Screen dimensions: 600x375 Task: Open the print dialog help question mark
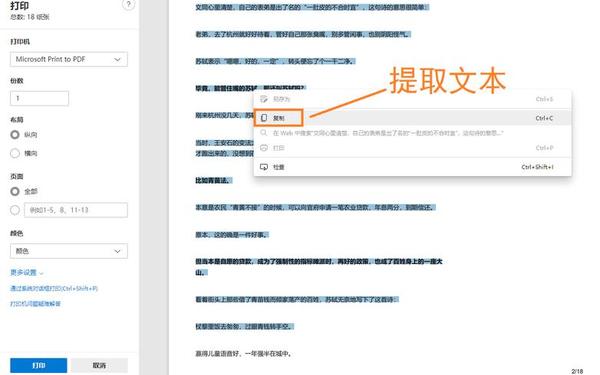coord(128,5)
